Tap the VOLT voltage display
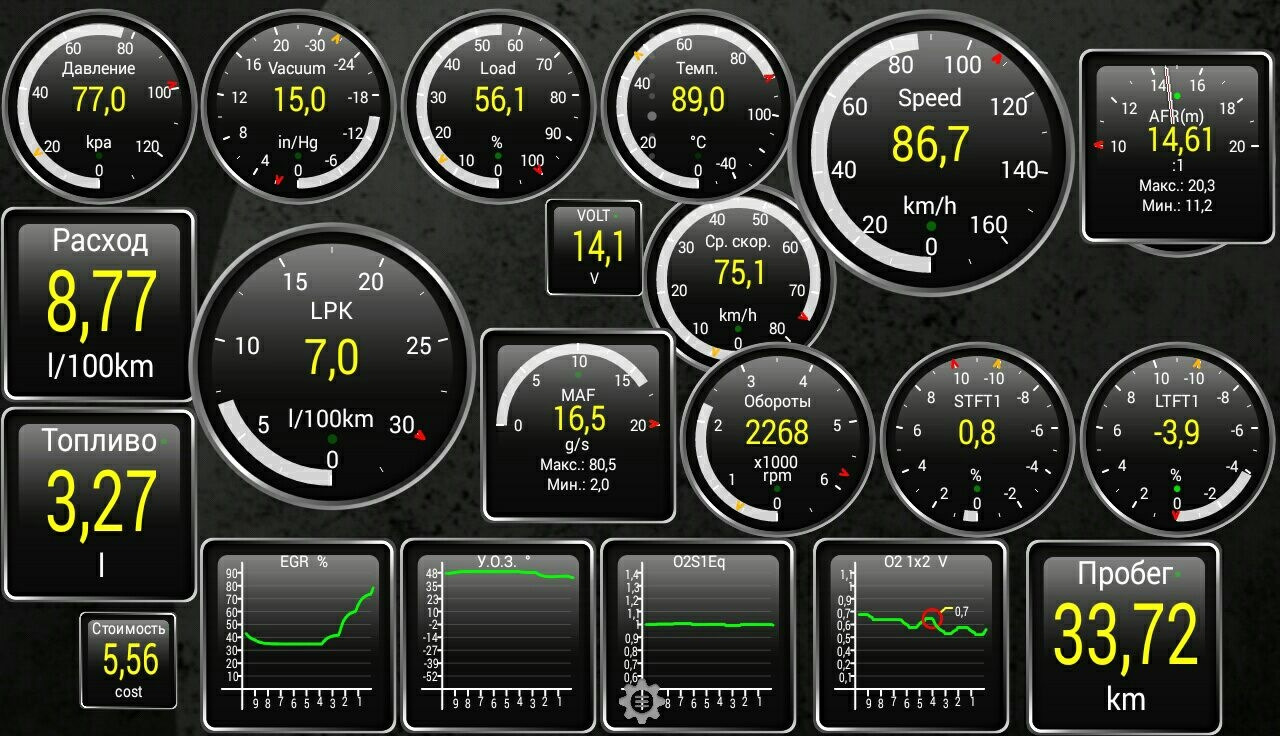1280x736 pixels. pos(594,248)
